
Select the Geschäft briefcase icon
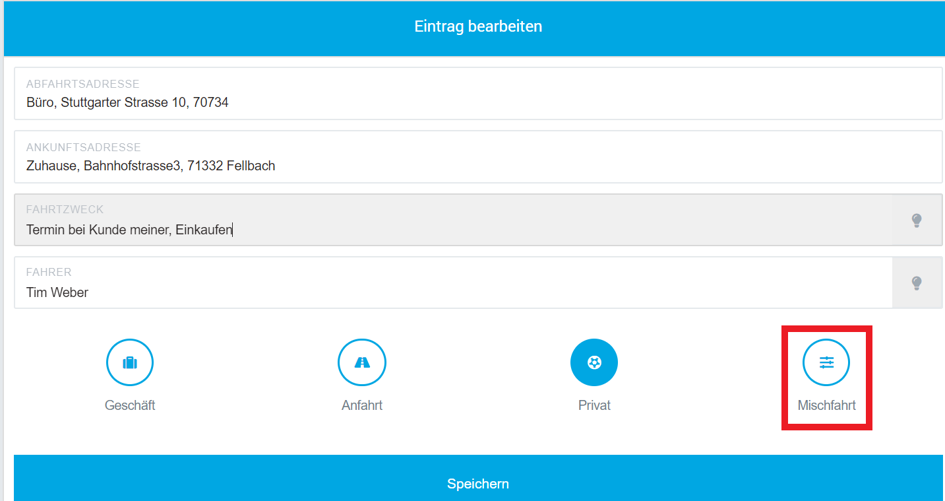pyautogui.click(x=130, y=362)
